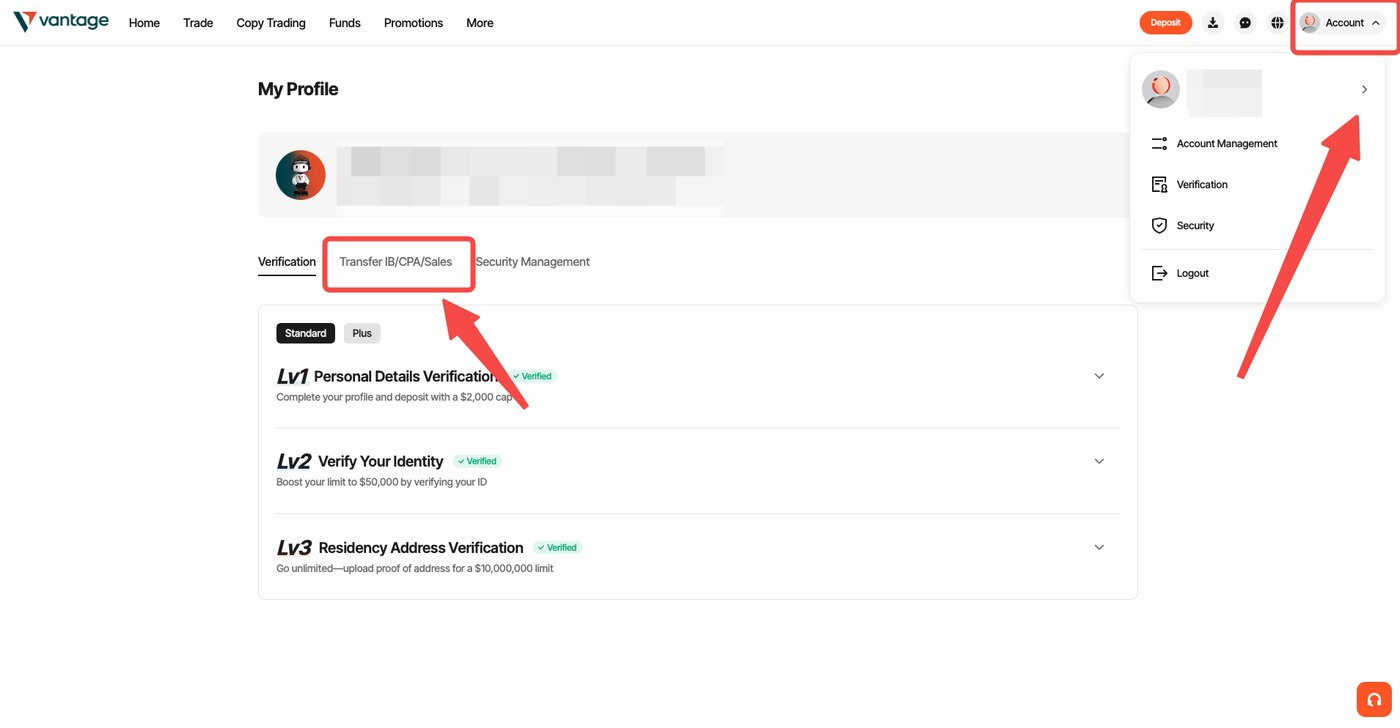Open the orange headset support button
Screen dimensions: 1400x728
(1374, 699)
